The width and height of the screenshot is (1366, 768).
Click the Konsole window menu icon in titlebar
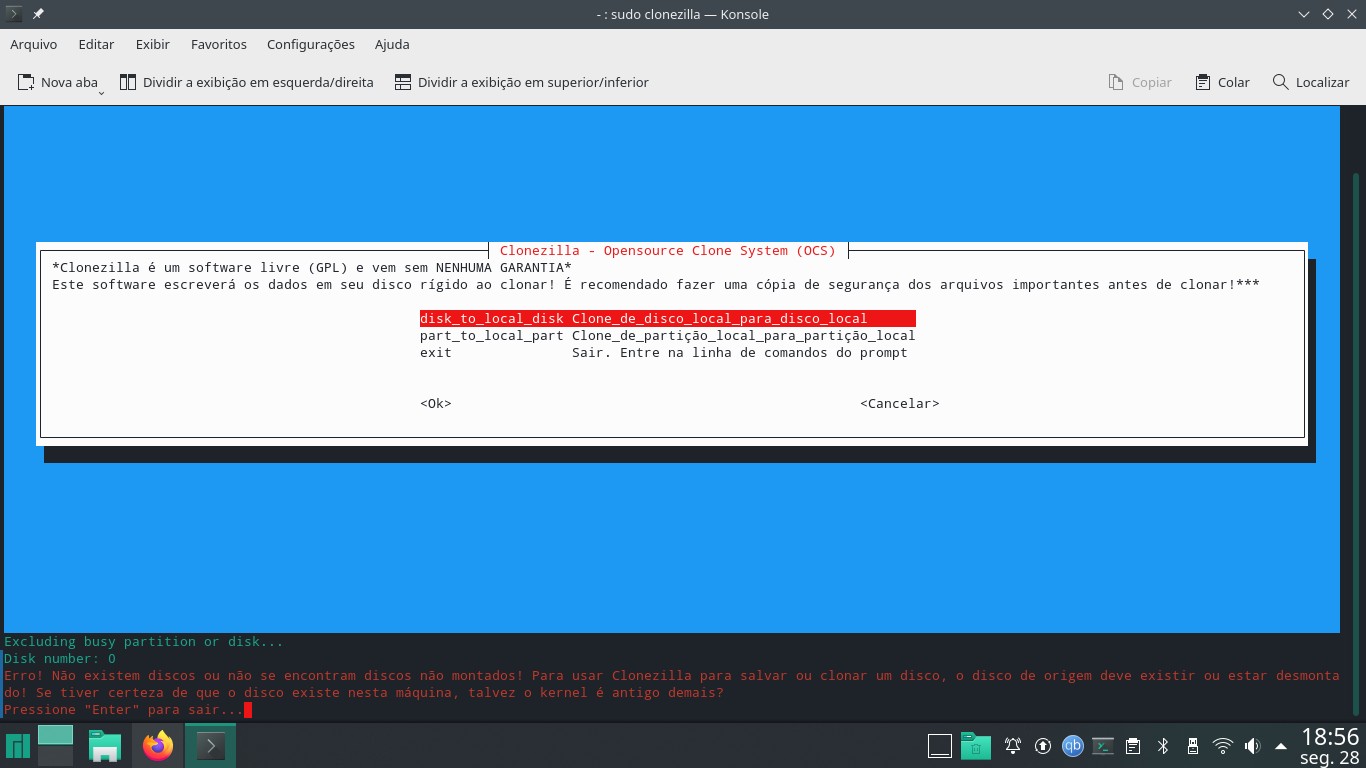tap(14, 14)
